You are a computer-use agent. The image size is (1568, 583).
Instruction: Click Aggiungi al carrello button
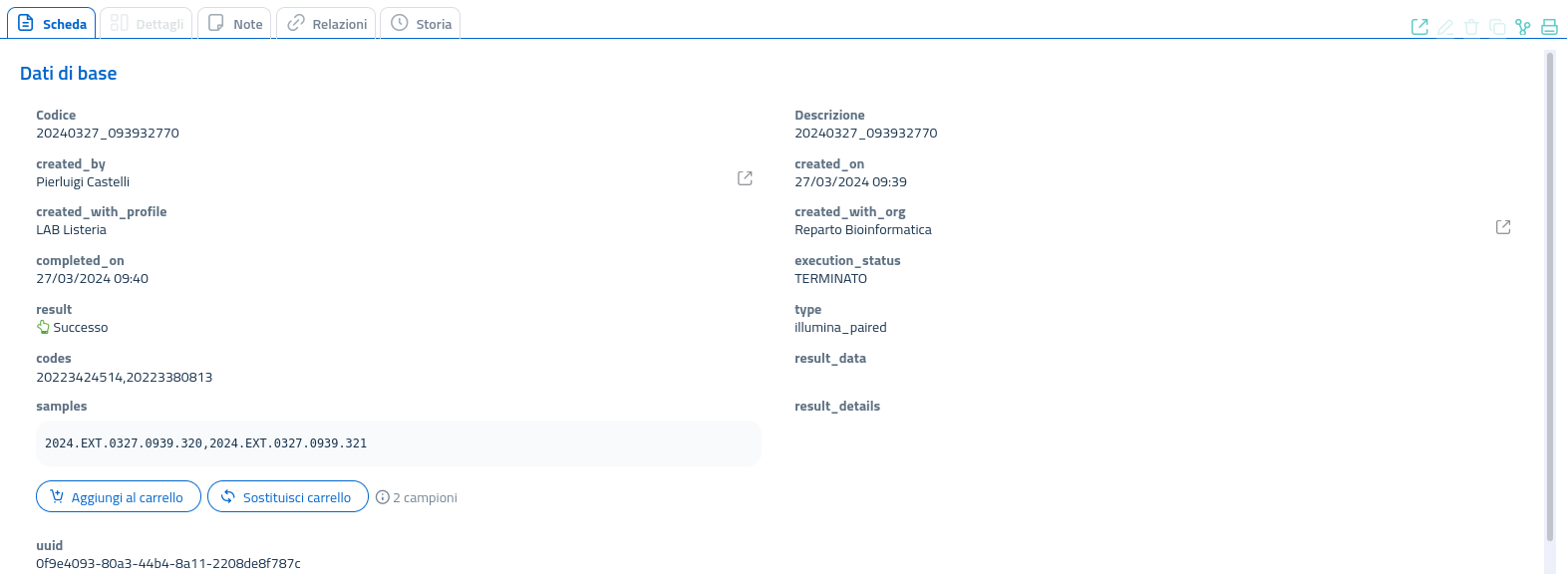[118, 497]
